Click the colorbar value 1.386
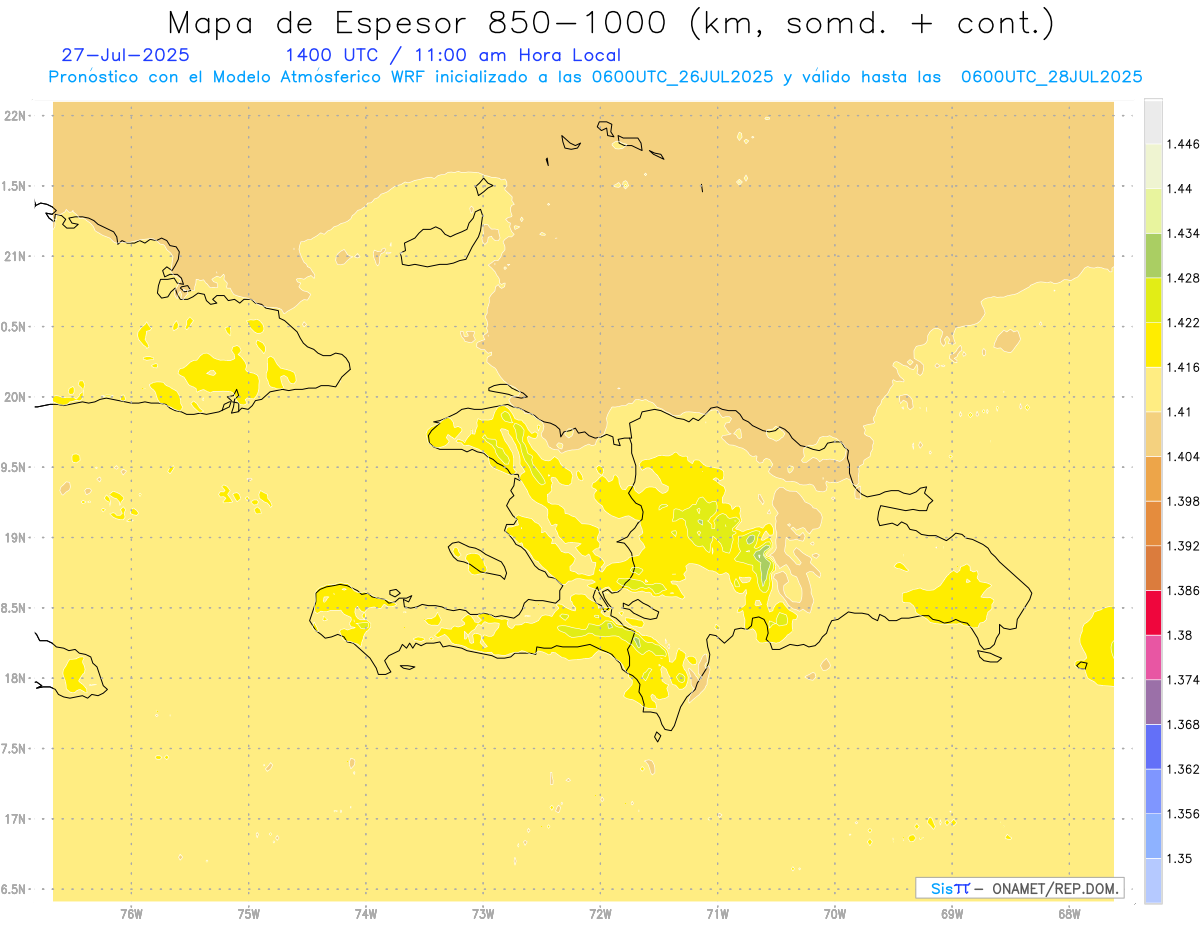This screenshot has height=927, width=1200. 1185,591
